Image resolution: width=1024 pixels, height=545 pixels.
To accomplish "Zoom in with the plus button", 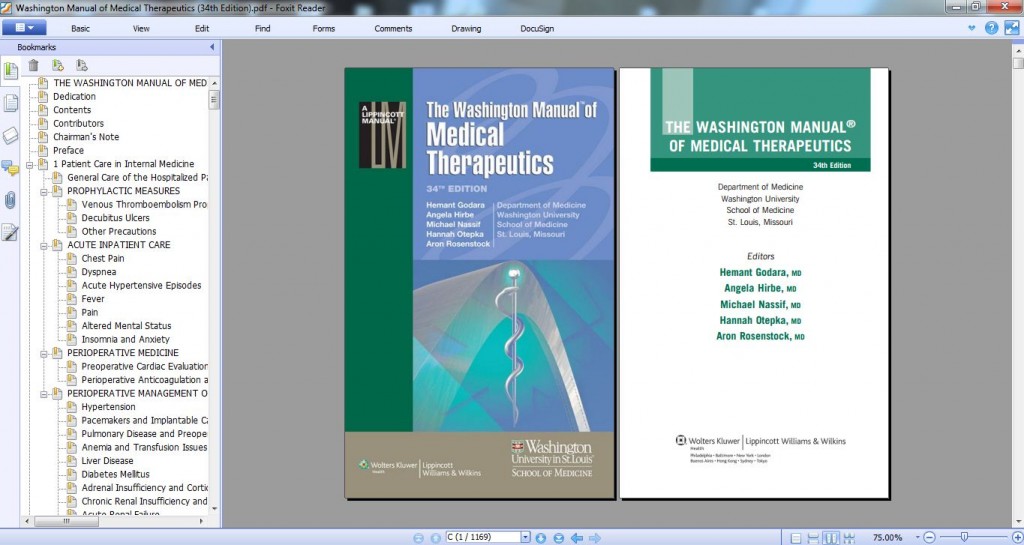I will pos(1017,538).
